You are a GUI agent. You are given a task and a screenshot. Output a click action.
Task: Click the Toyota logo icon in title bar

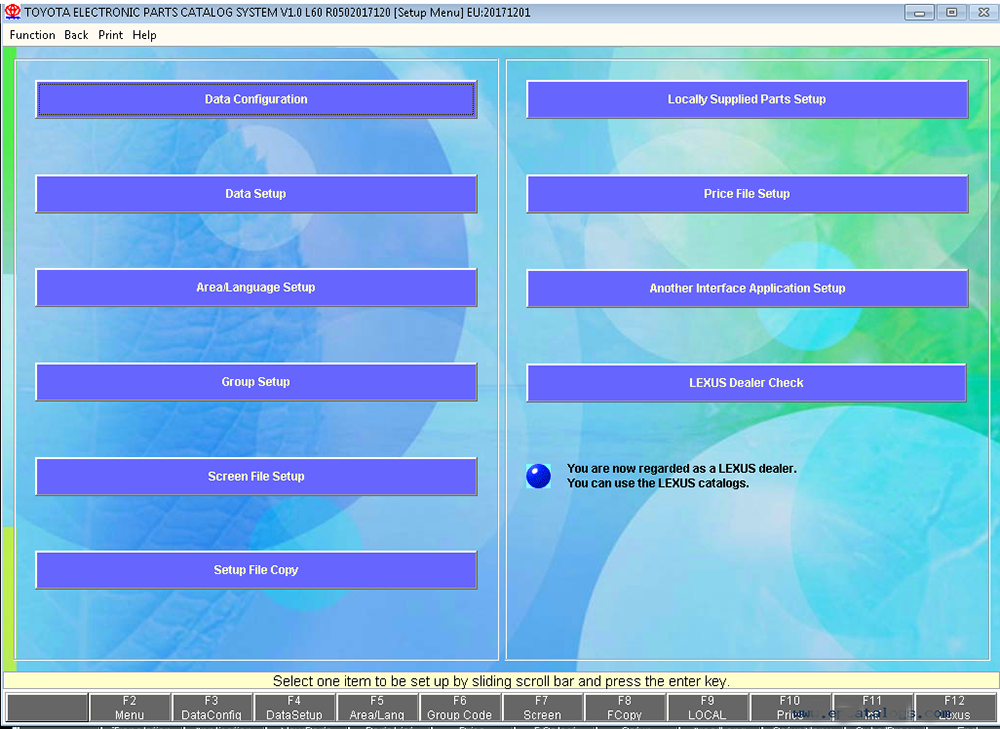click(x=12, y=12)
